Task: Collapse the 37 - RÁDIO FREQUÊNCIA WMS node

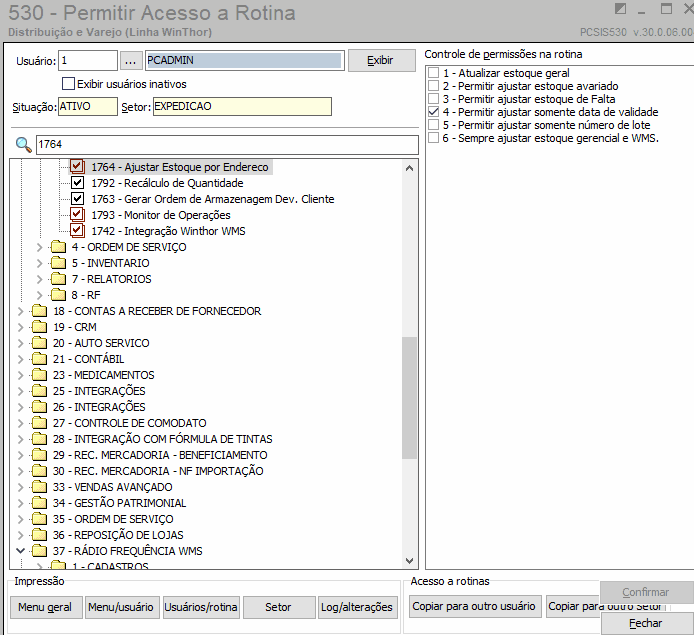Action: [x=20, y=550]
